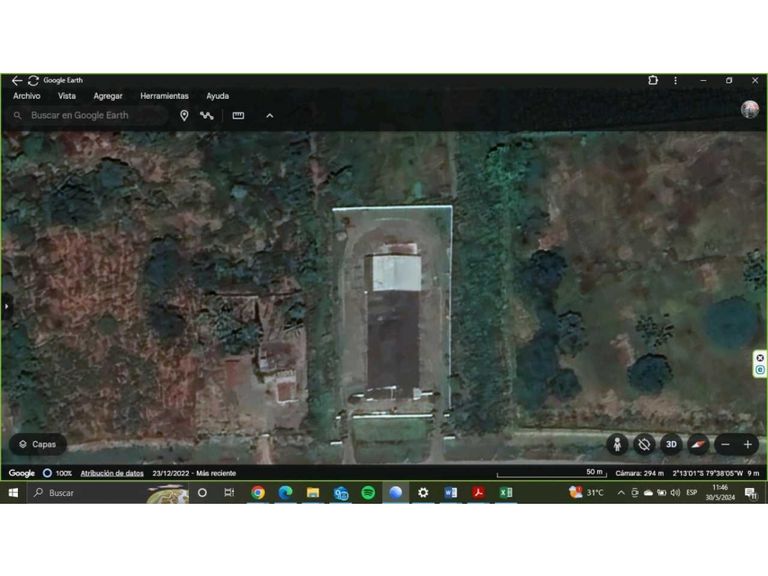Open Adobe Acrobat from the taskbar
The width and height of the screenshot is (768, 576).
point(478,493)
